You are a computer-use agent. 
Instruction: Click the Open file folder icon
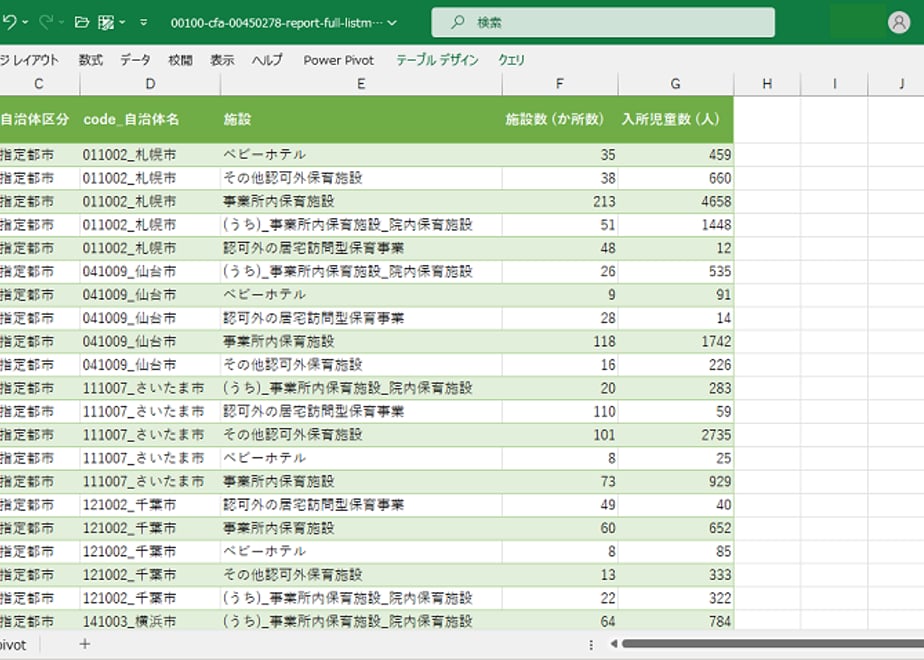[x=82, y=22]
